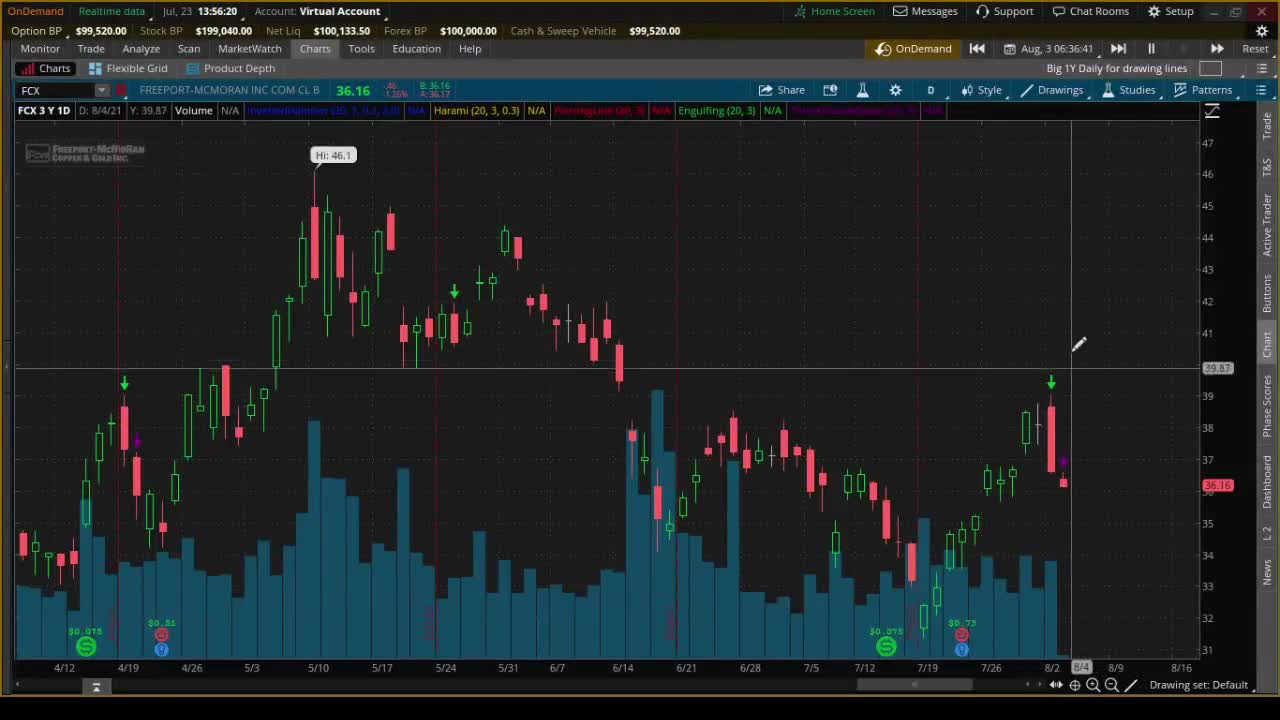Switch to the Trade tab
The image size is (1280, 720).
point(91,48)
